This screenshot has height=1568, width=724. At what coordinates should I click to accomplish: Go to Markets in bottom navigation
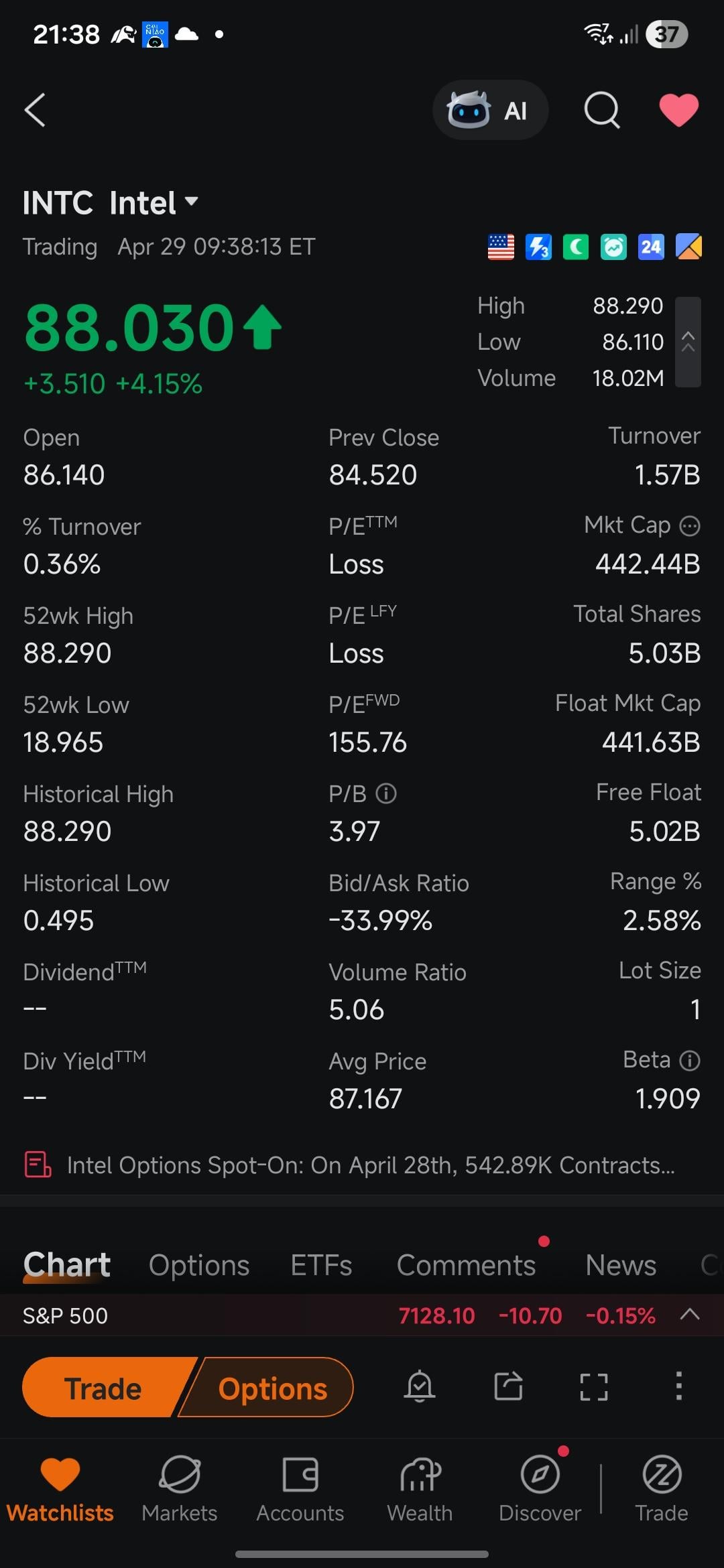180,1489
